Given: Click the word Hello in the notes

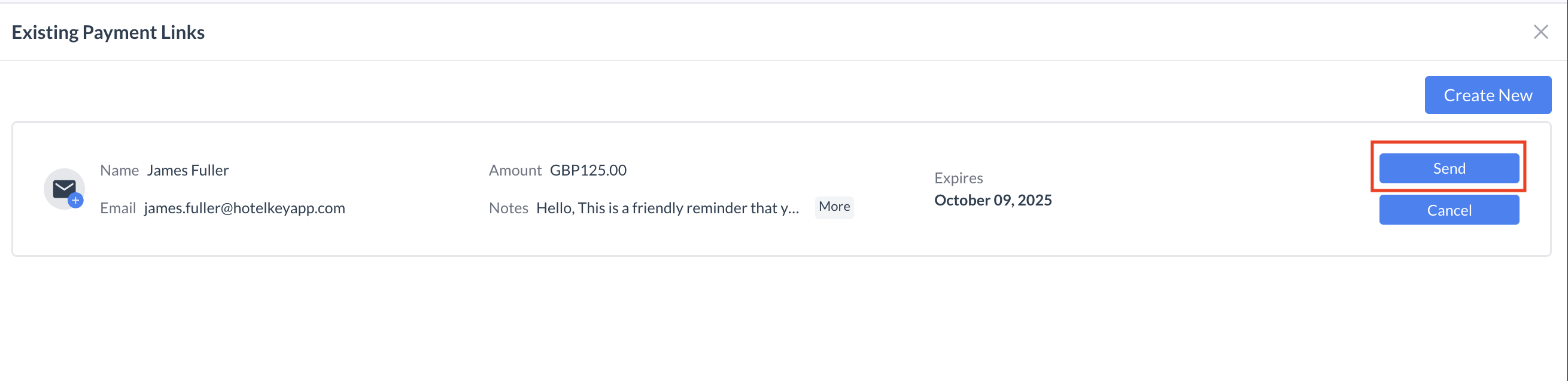Looking at the screenshot, I should coord(555,208).
